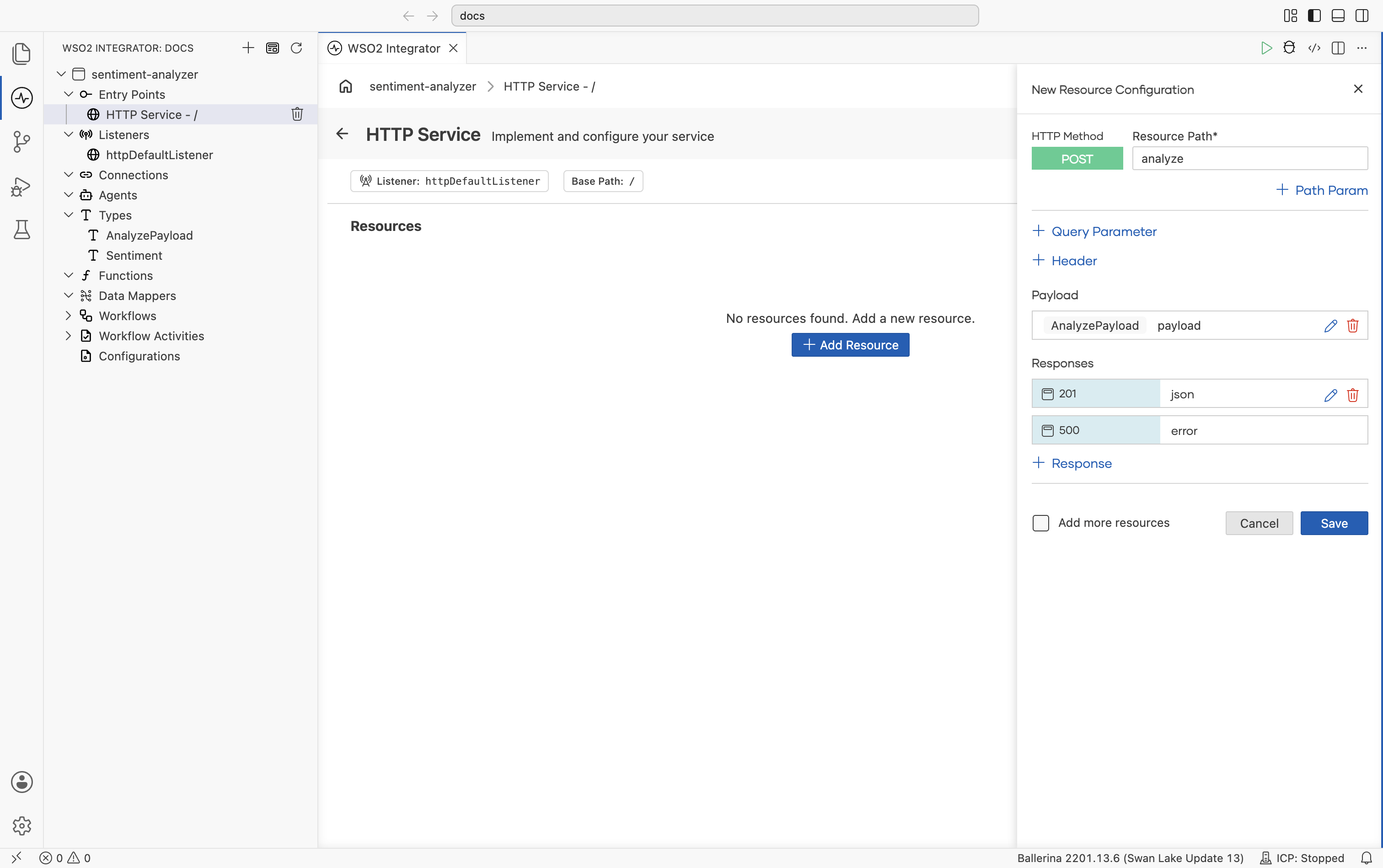The image size is (1383, 868).
Task: Click sentiment-analyzer in the breadcrumb
Action: click(x=423, y=86)
